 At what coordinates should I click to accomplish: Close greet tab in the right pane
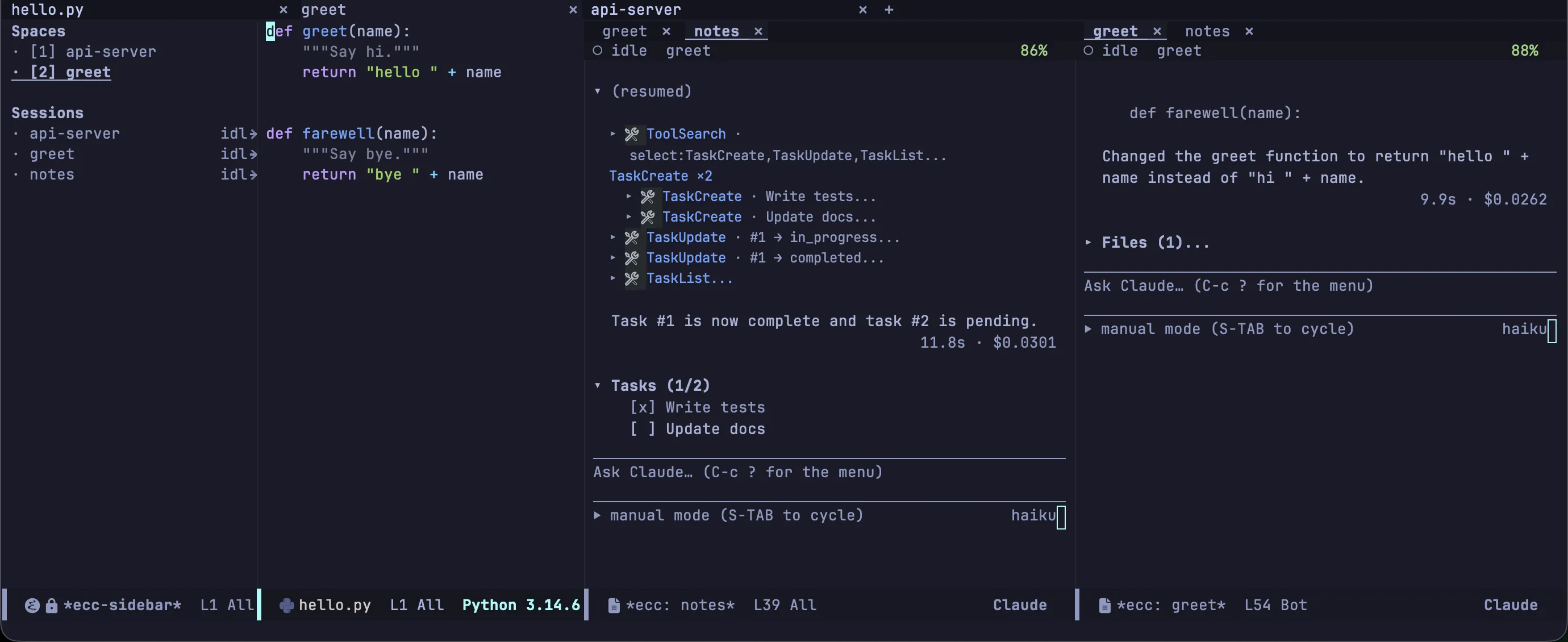(x=1157, y=31)
